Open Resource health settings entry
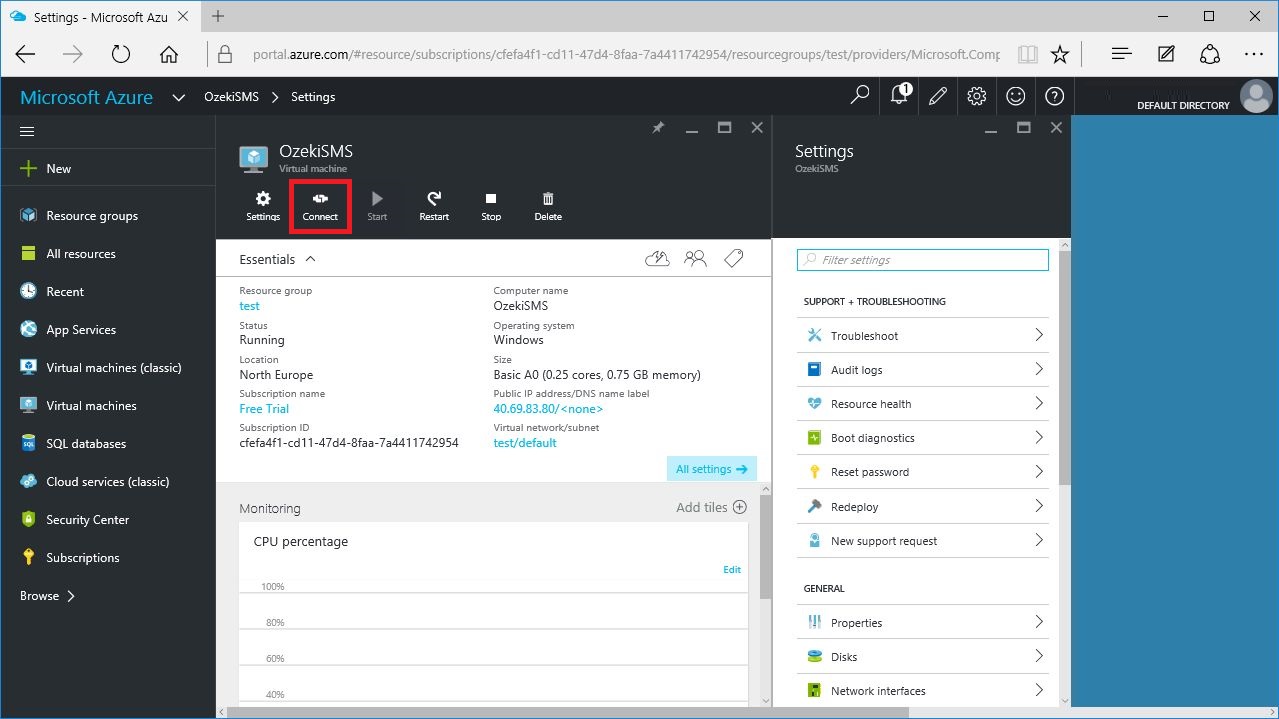 point(922,404)
